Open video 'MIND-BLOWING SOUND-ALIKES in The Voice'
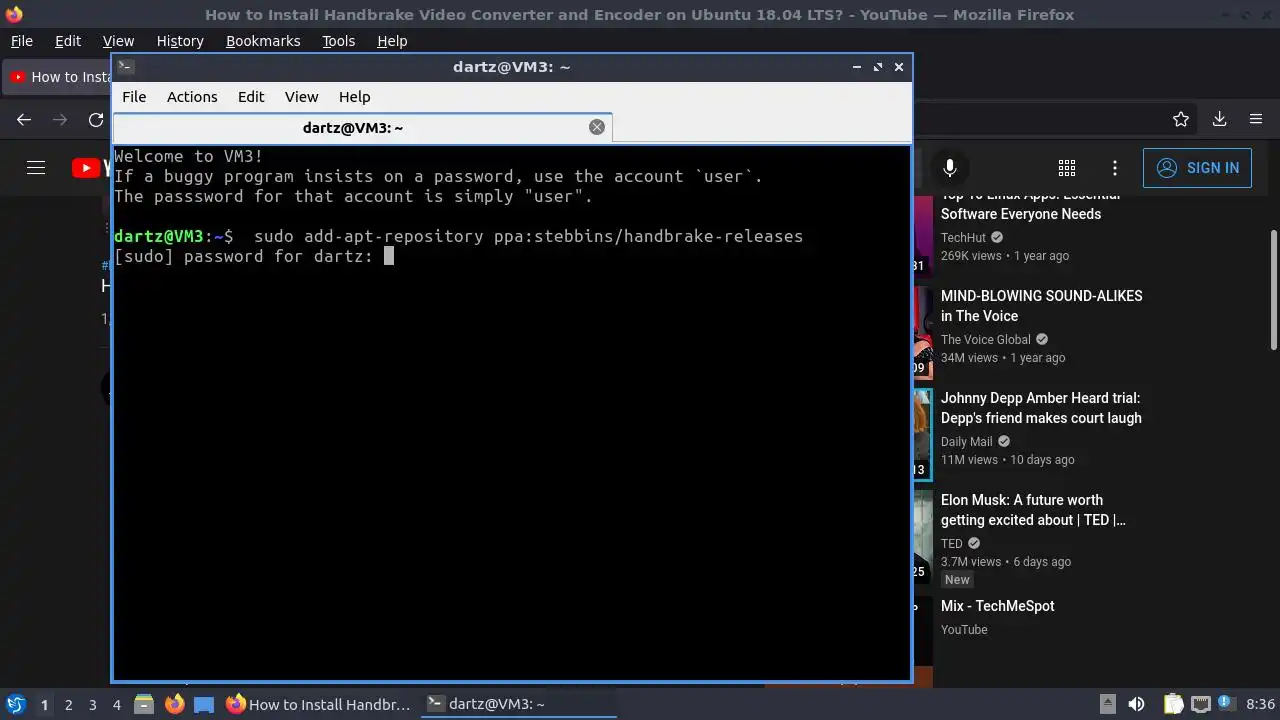1280x720 pixels. pyautogui.click(x=1041, y=306)
